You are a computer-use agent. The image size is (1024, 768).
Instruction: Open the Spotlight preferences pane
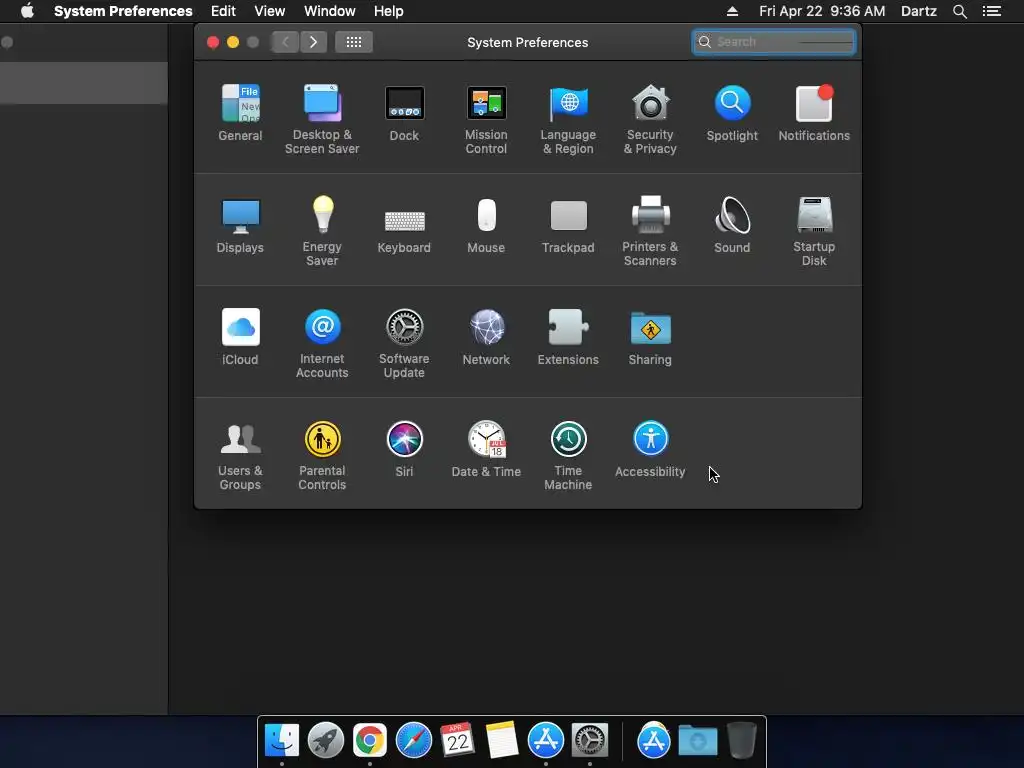click(732, 112)
